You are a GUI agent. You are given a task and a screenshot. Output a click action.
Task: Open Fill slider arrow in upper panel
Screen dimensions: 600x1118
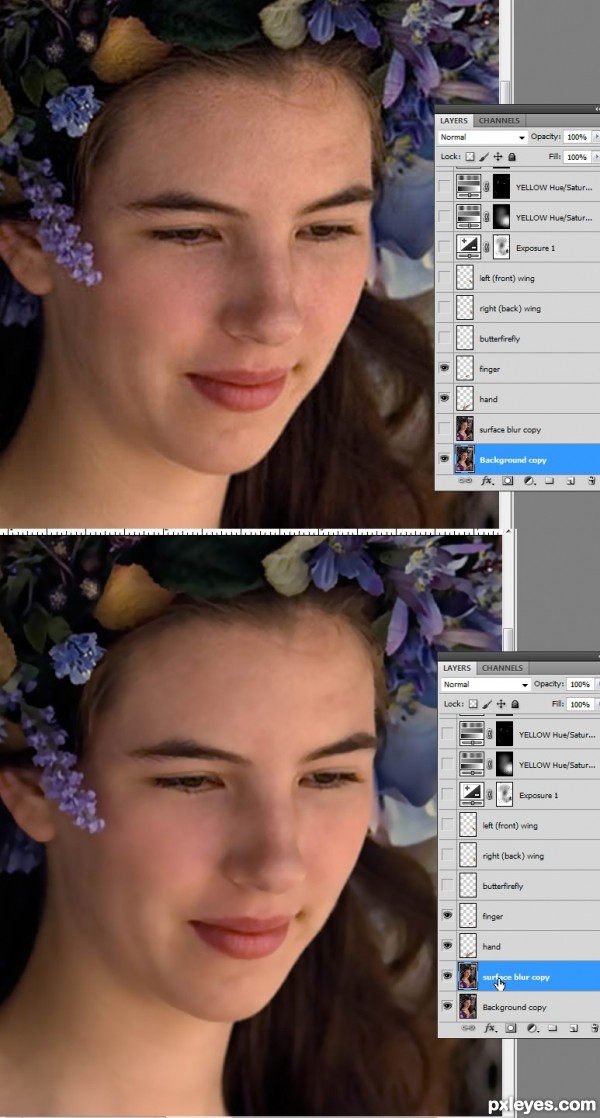click(x=596, y=157)
